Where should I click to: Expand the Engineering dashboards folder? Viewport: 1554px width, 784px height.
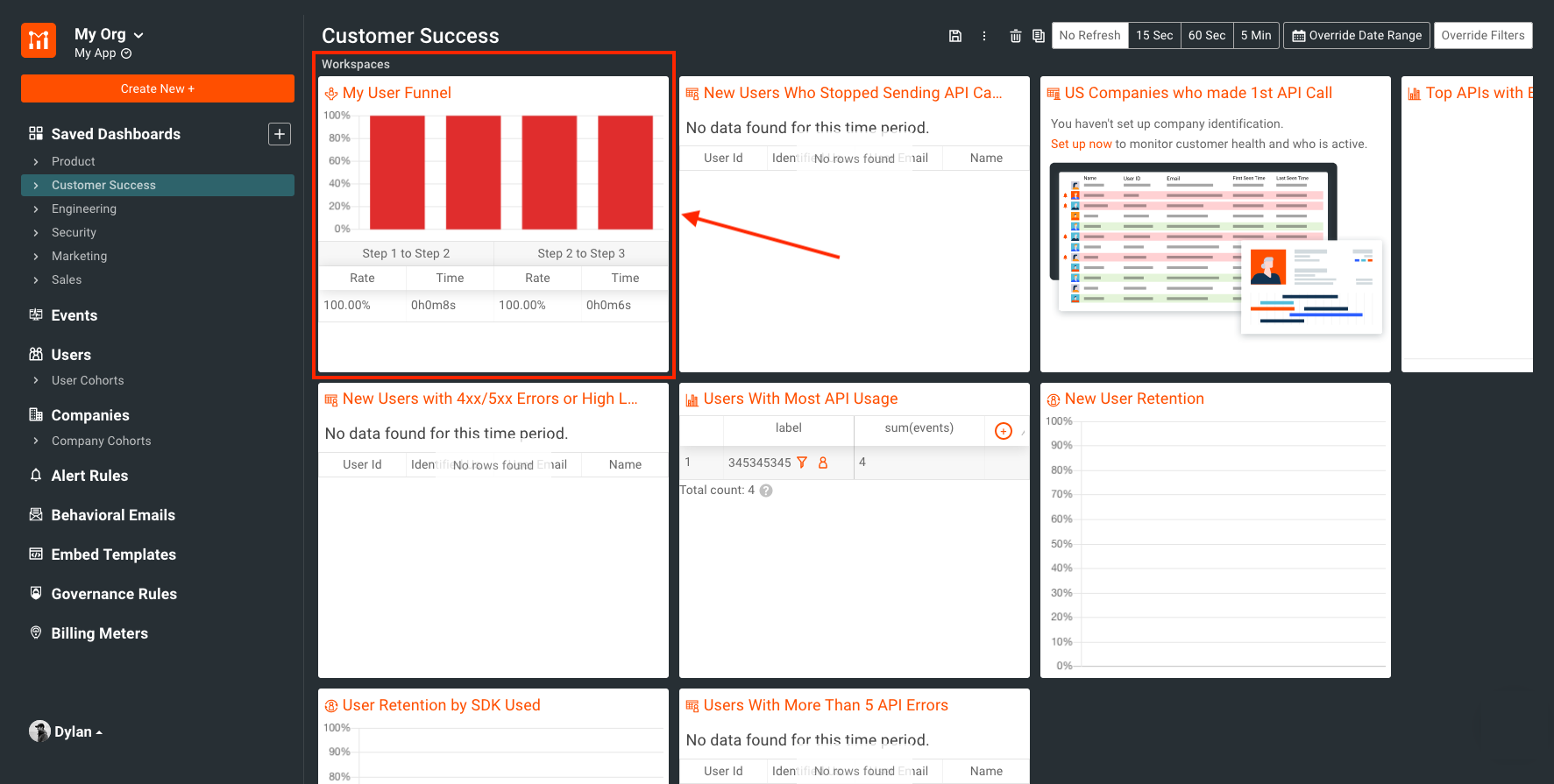click(36, 208)
